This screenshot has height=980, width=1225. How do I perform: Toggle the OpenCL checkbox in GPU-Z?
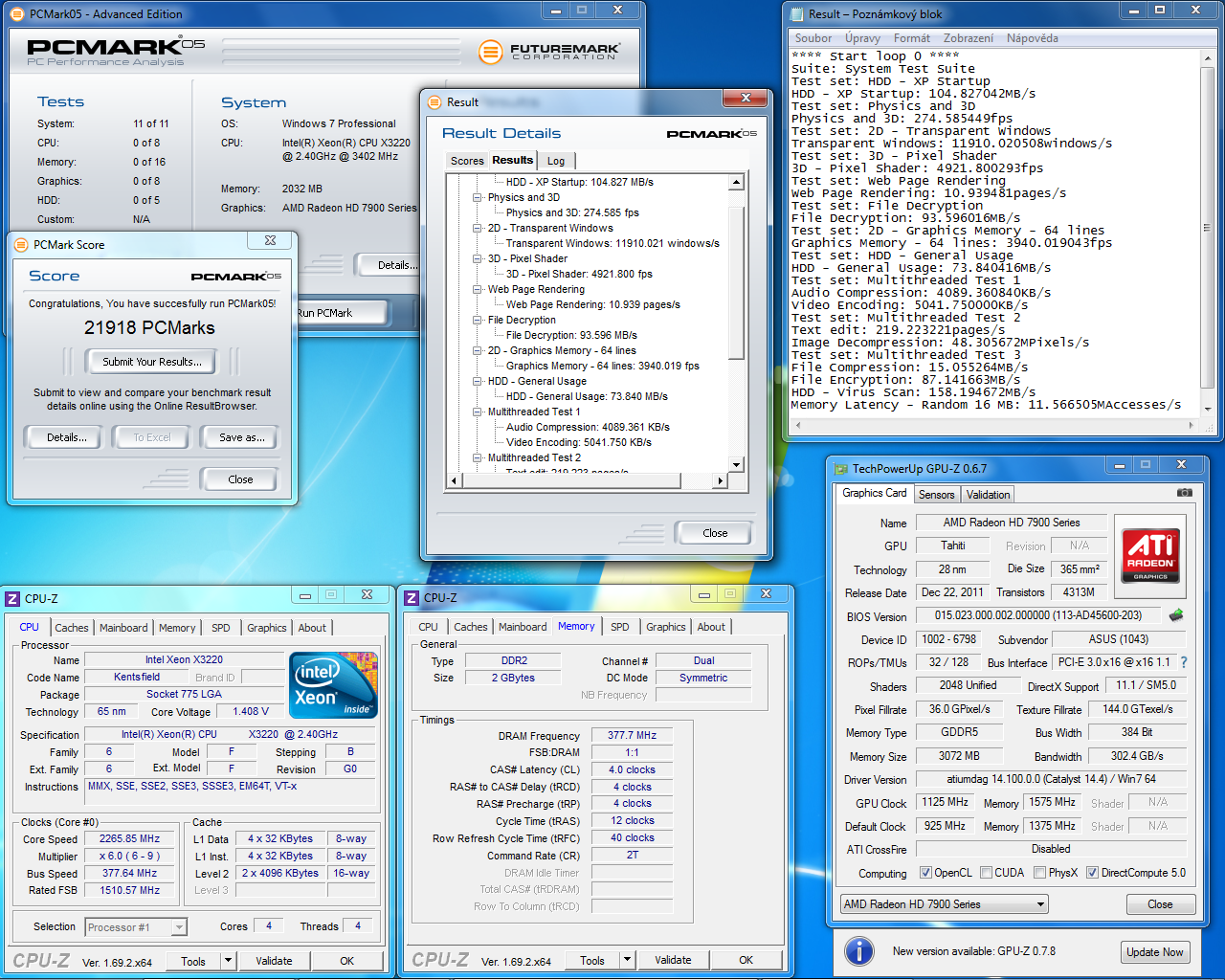pos(925,873)
